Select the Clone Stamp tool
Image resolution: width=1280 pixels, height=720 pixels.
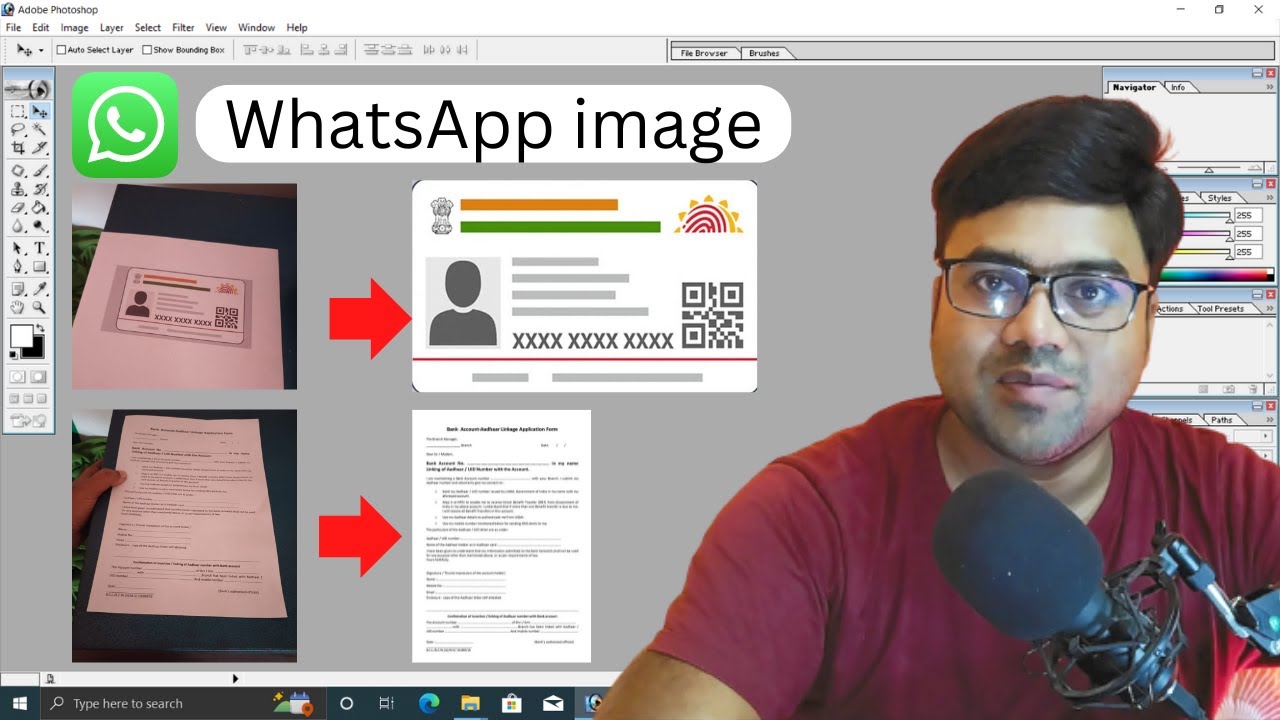pyautogui.click(x=18, y=189)
